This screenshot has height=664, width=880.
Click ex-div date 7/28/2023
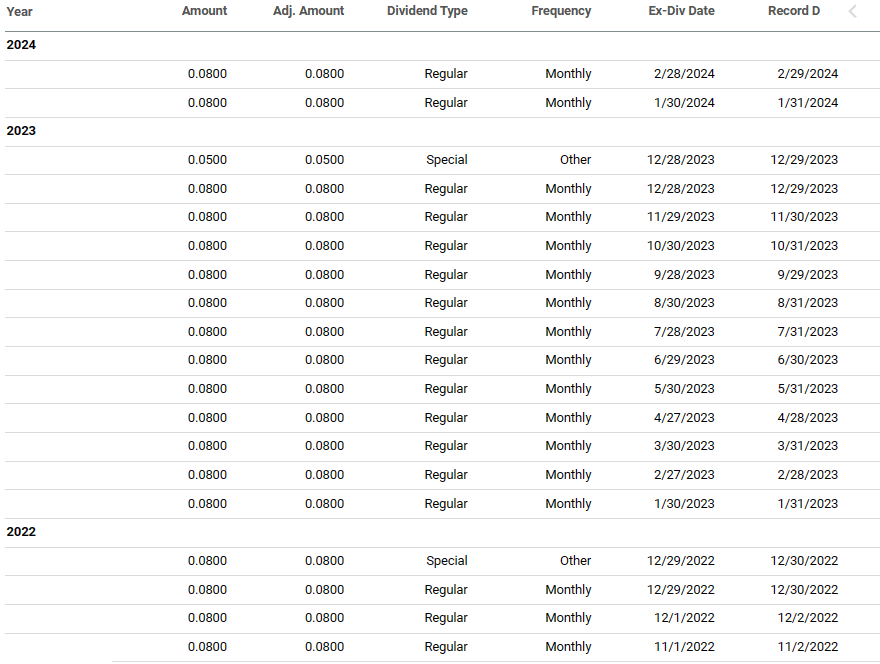(x=684, y=332)
